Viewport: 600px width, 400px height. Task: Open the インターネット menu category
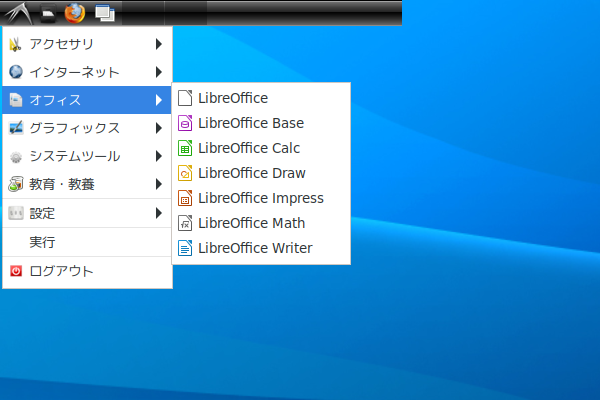pyautogui.click(x=87, y=72)
